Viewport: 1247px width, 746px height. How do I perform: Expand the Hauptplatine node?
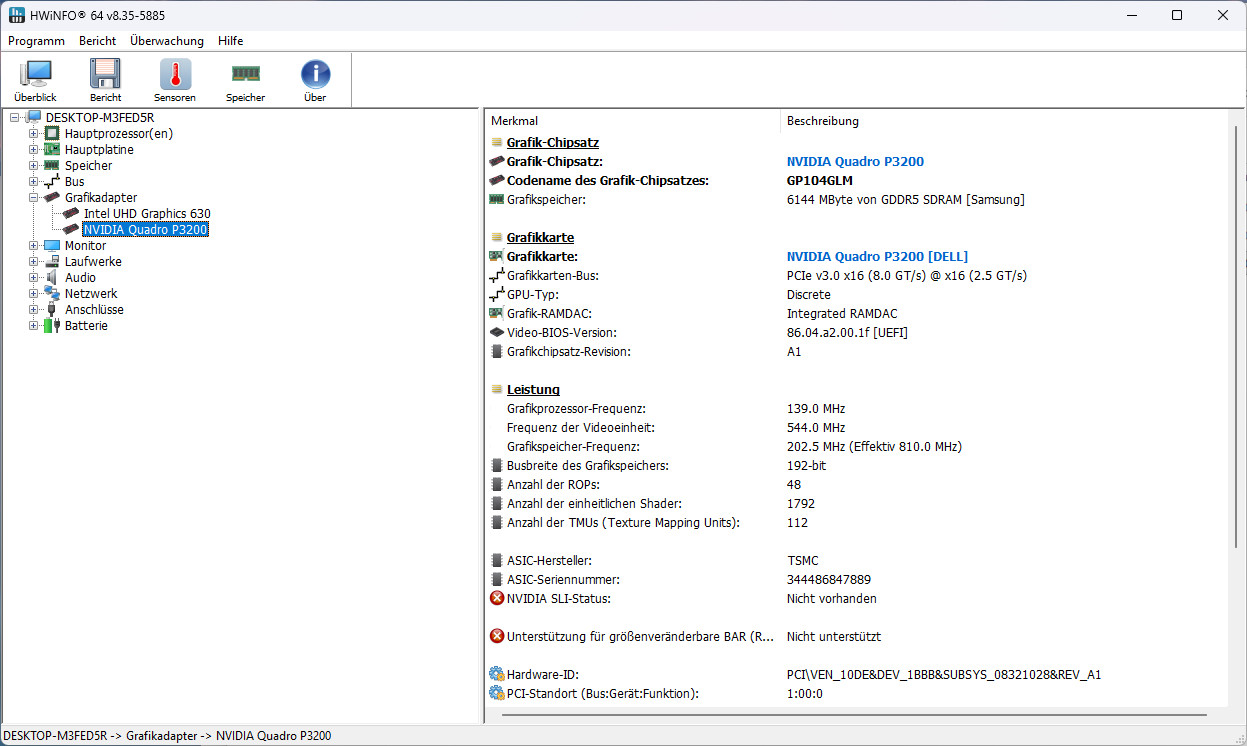click(34, 150)
